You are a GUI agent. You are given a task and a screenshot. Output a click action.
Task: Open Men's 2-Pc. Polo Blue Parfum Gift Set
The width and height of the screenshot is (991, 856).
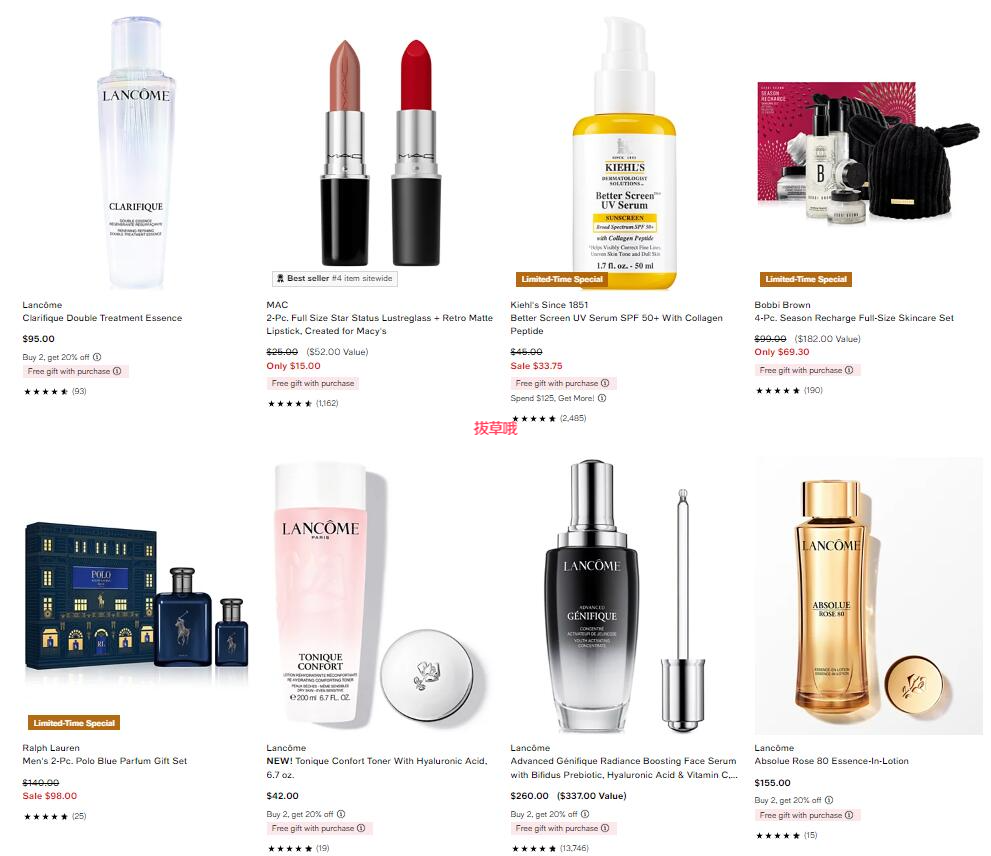click(x=105, y=761)
